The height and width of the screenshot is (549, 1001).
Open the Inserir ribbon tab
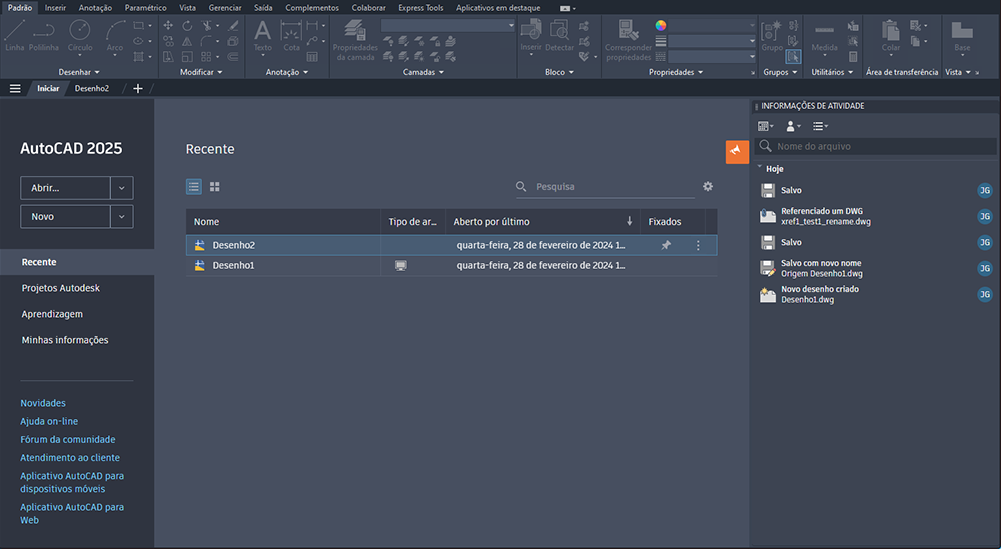pyautogui.click(x=55, y=8)
